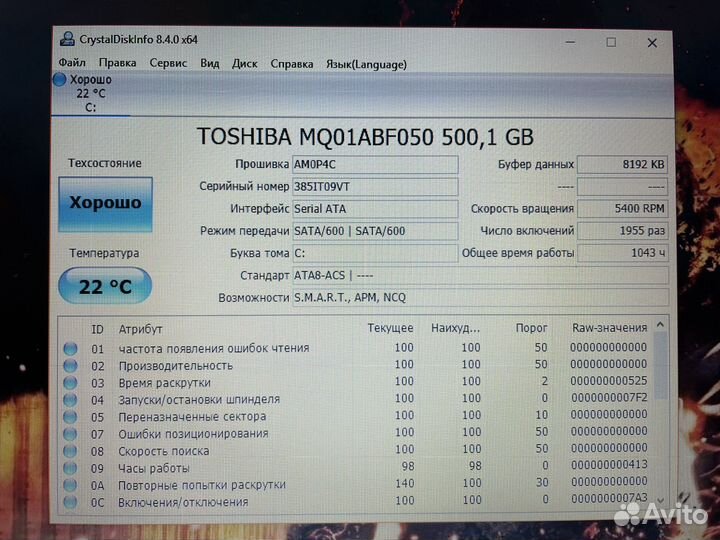Click status circle for attribute 01 row
720x540 pixels.
(70, 349)
